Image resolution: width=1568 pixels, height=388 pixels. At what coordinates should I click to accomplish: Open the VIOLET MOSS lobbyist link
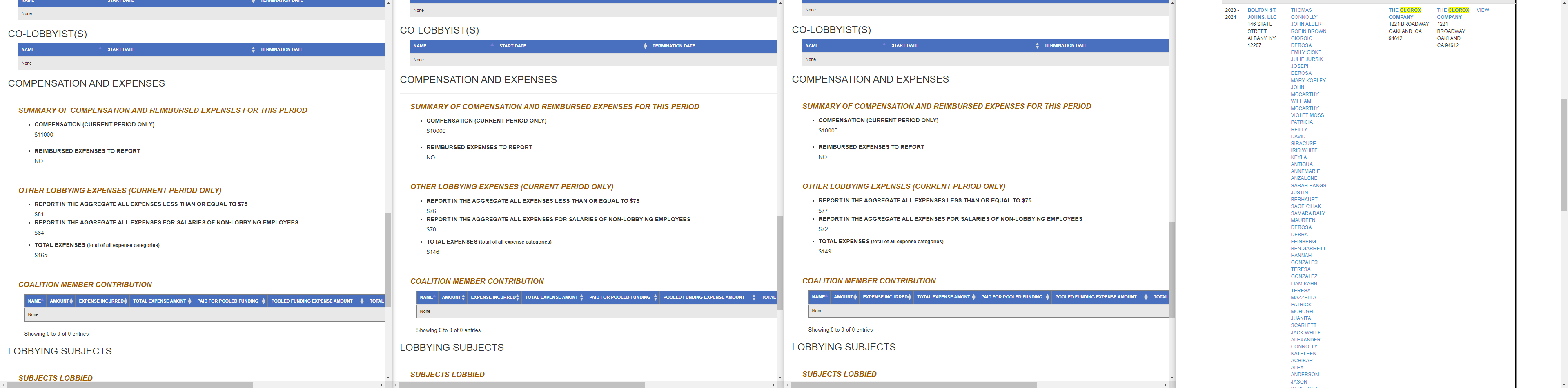tap(1307, 115)
